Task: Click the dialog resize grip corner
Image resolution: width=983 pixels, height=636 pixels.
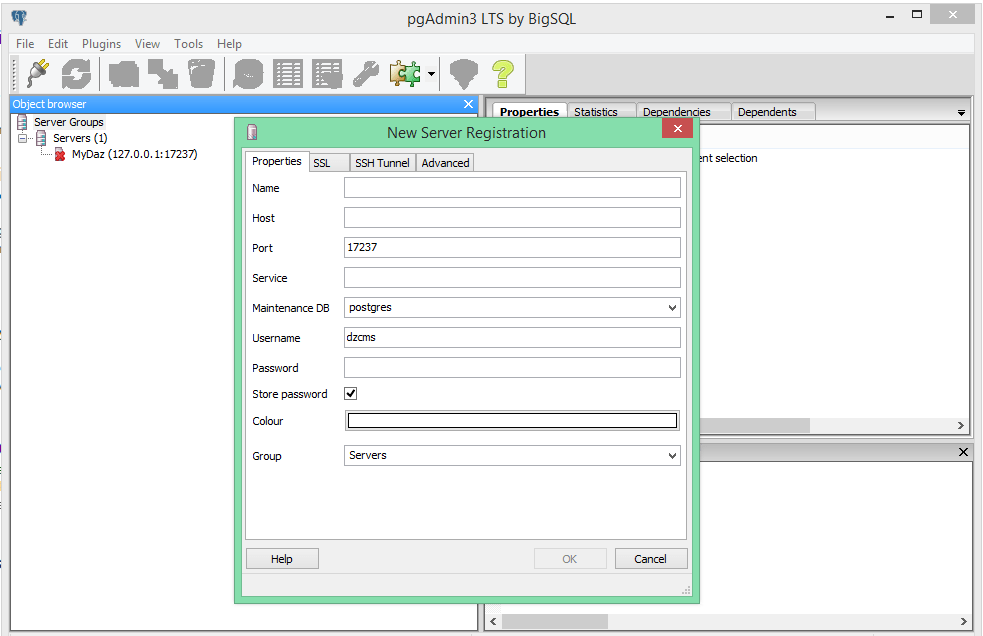Action: pyautogui.click(x=686, y=590)
